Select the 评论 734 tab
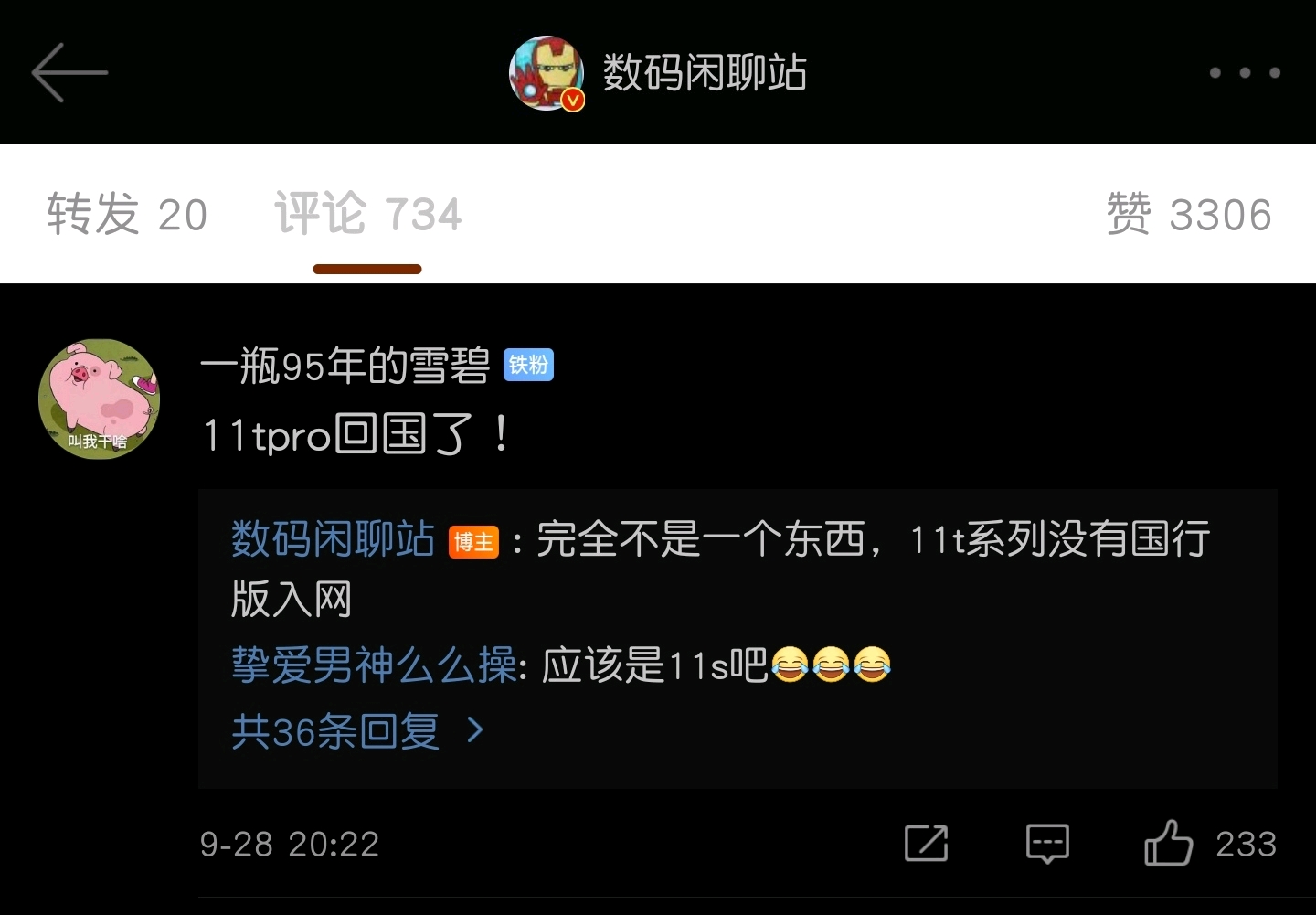Image resolution: width=1316 pixels, height=915 pixels. (x=368, y=215)
